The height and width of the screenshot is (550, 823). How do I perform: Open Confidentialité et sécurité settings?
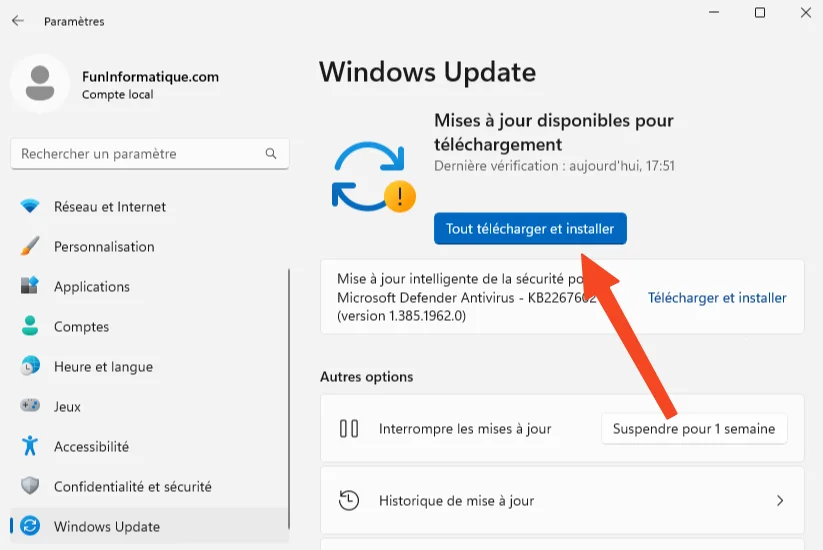point(150,486)
